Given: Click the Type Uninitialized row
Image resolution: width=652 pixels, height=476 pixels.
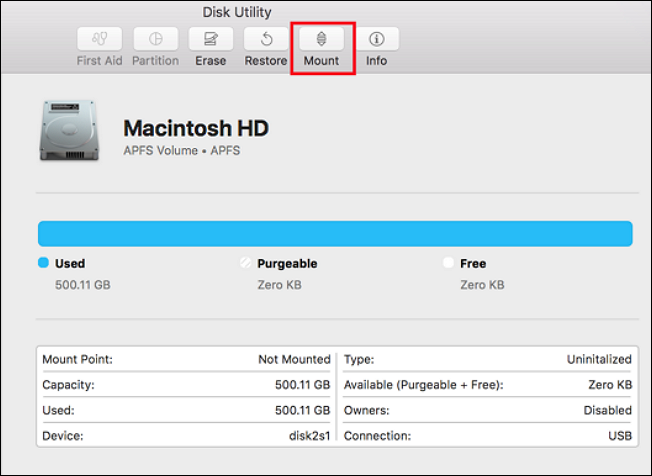Looking at the screenshot, I should point(487,359).
